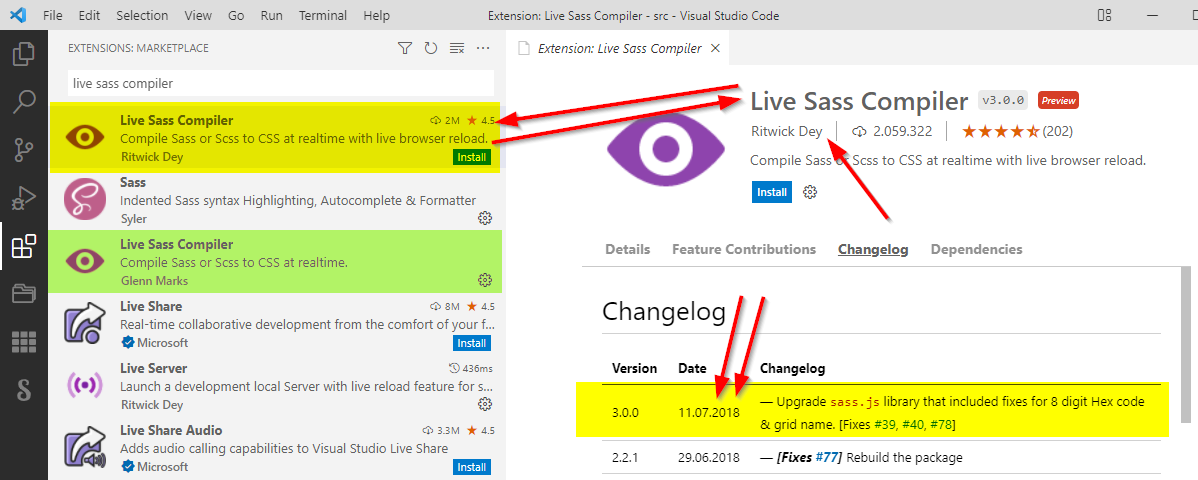Click the blue Install button in details

tap(772, 192)
